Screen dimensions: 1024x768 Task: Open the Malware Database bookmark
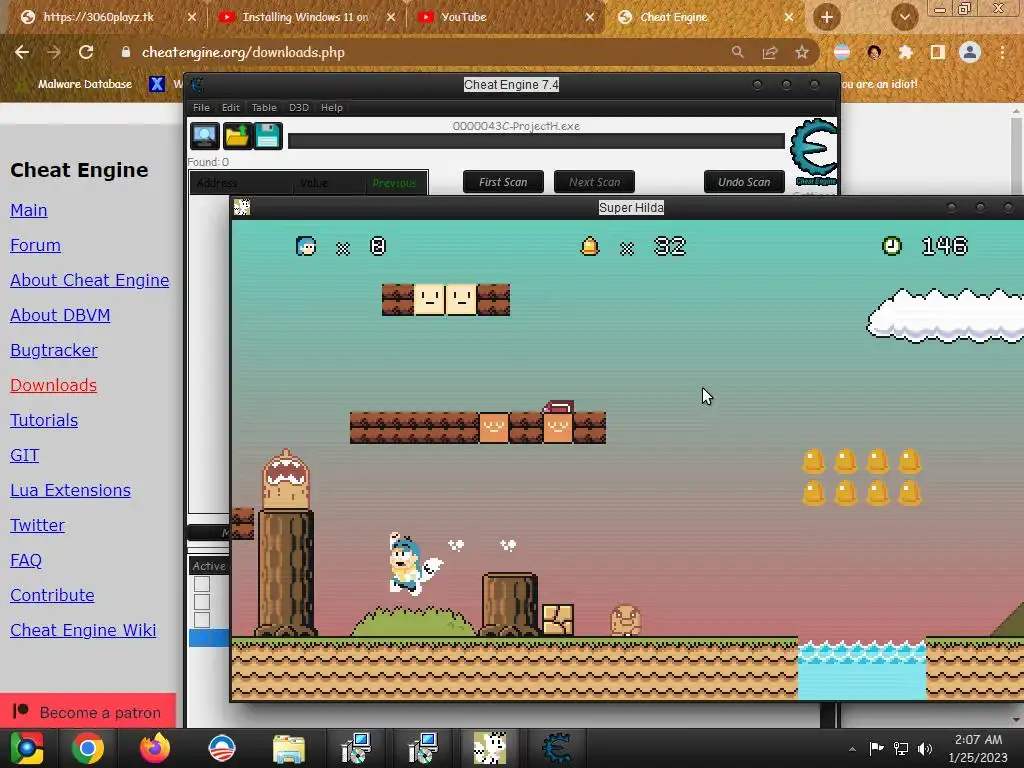(x=85, y=84)
